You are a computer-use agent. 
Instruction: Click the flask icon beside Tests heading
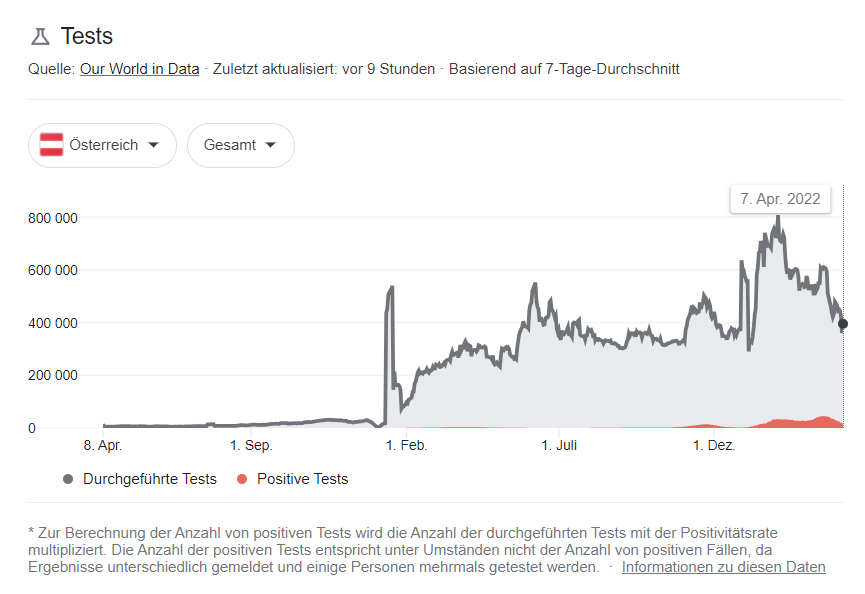pos(40,37)
